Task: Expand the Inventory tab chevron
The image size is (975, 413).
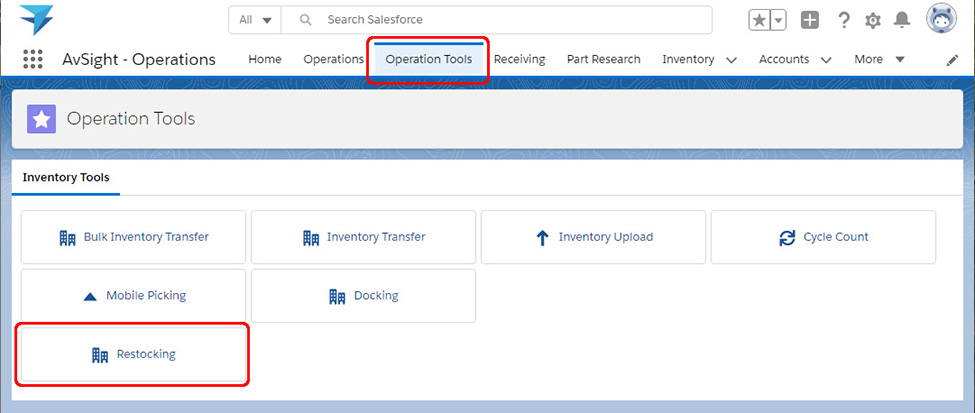Action: pos(731,60)
